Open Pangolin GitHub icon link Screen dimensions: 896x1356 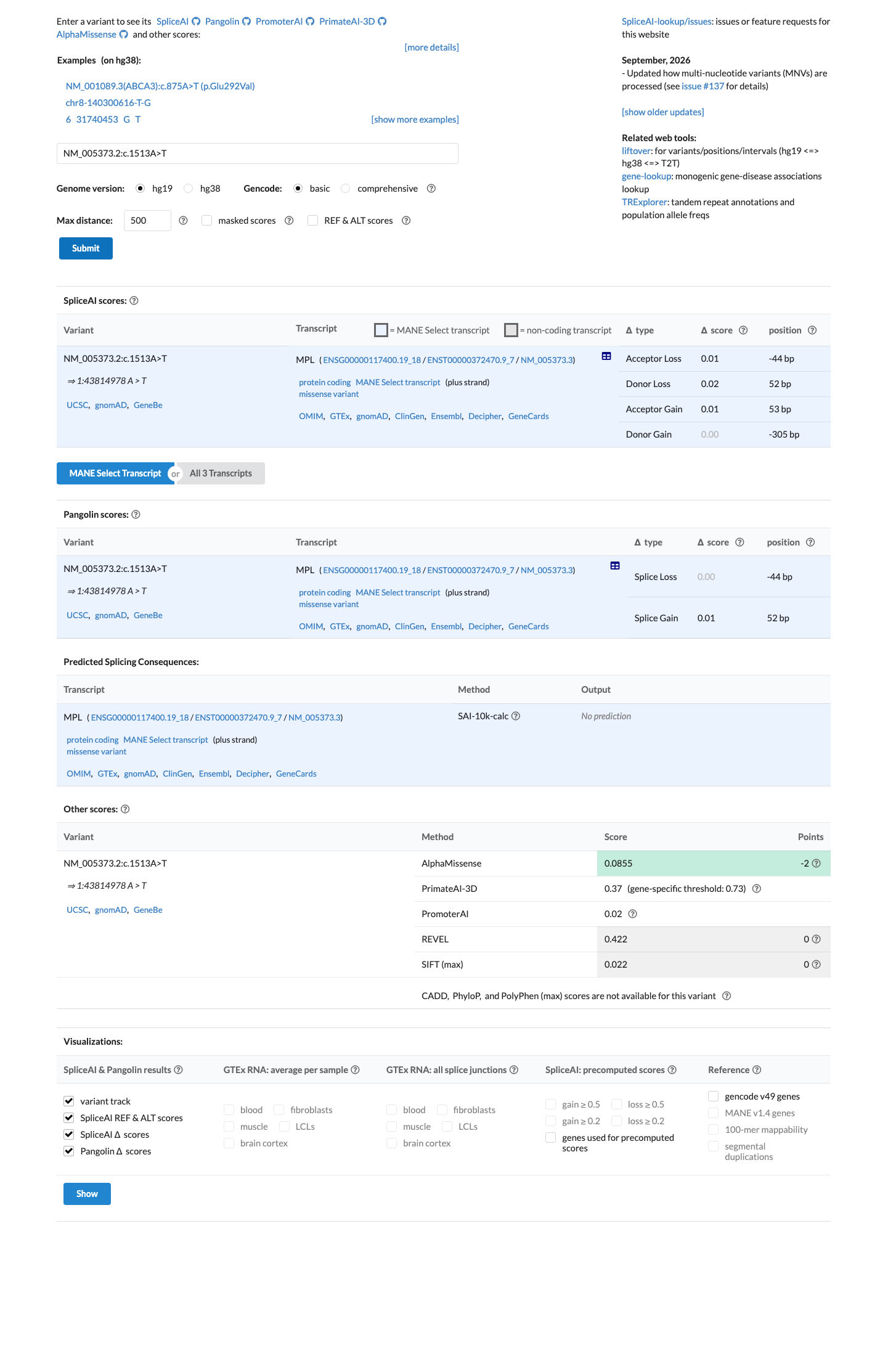click(x=246, y=22)
